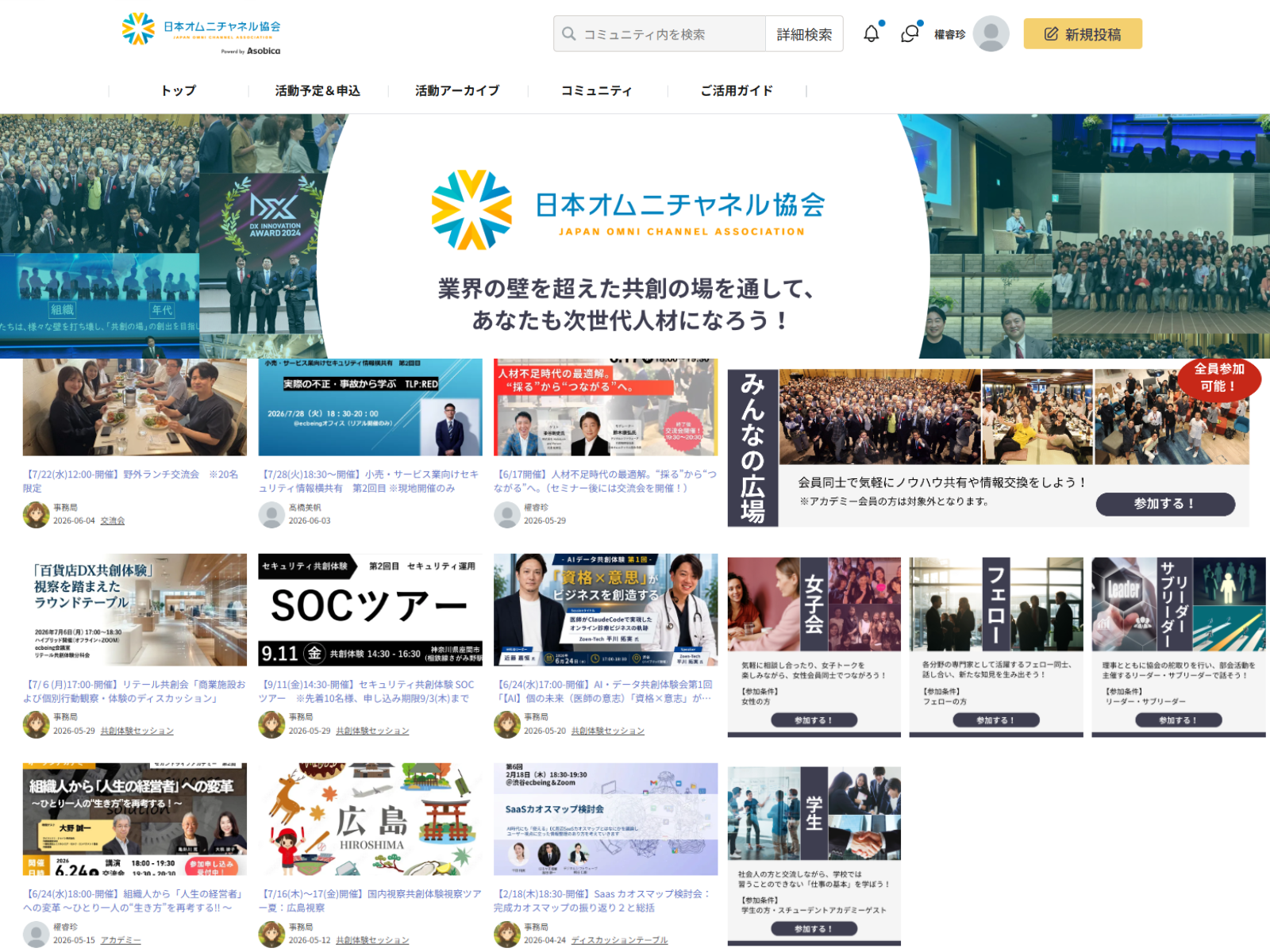Open 7/28 小売・サービス業向けセキュリティ post link

click(x=369, y=481)
